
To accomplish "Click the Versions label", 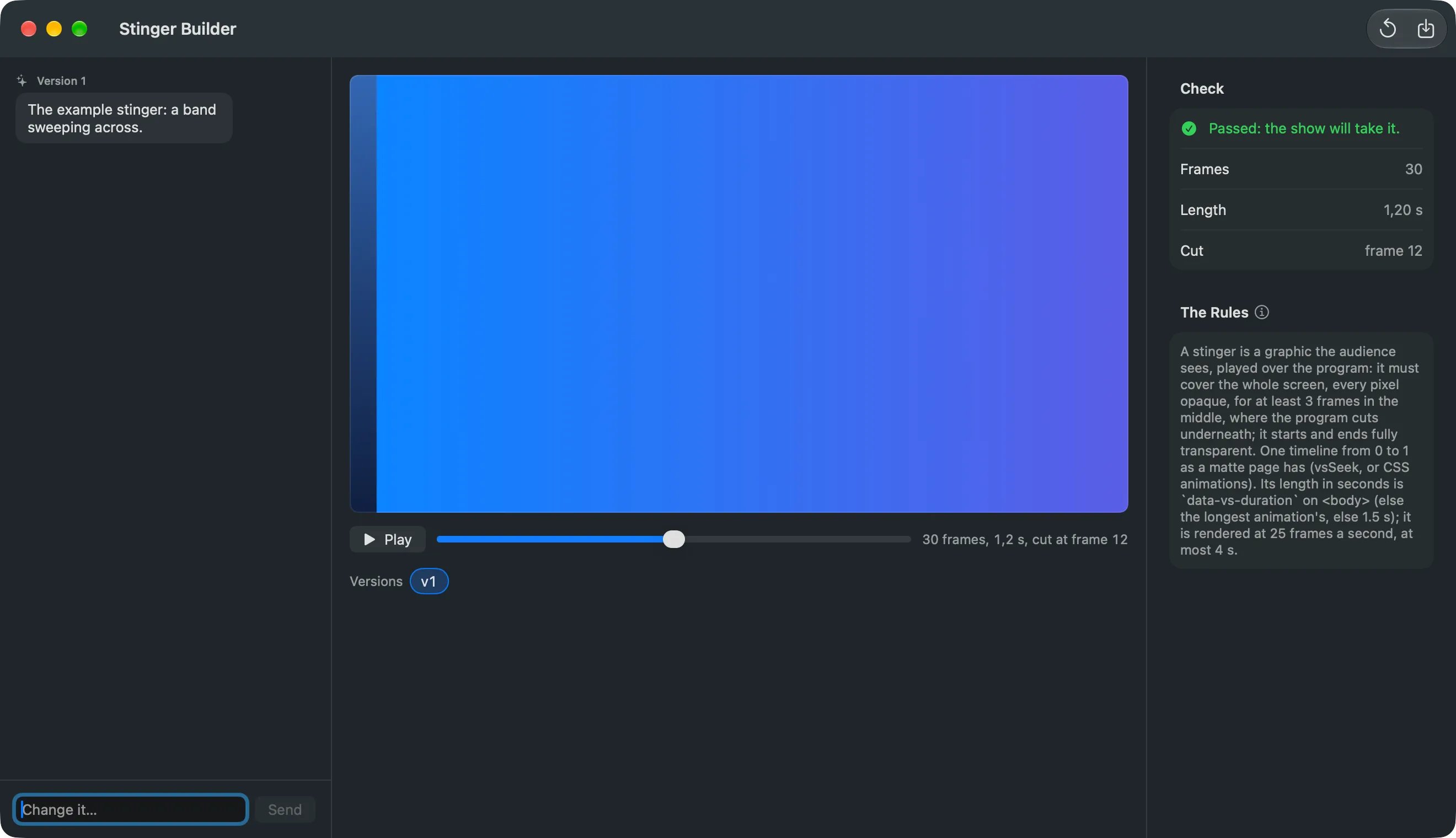I will (x=376, y=581).
